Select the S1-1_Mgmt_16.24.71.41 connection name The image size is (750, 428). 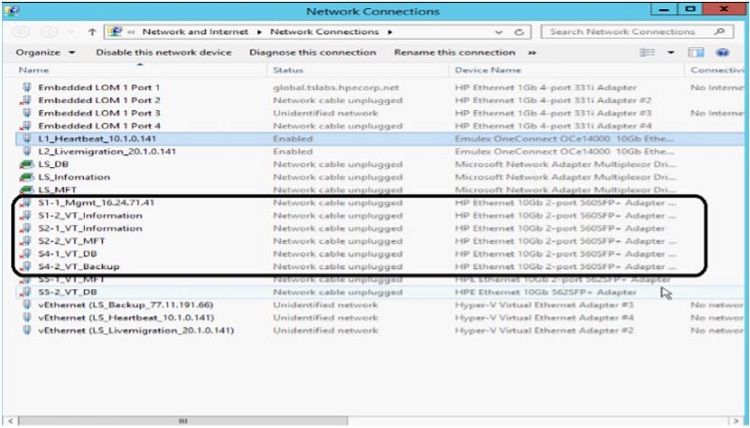(x=96, y=203)
